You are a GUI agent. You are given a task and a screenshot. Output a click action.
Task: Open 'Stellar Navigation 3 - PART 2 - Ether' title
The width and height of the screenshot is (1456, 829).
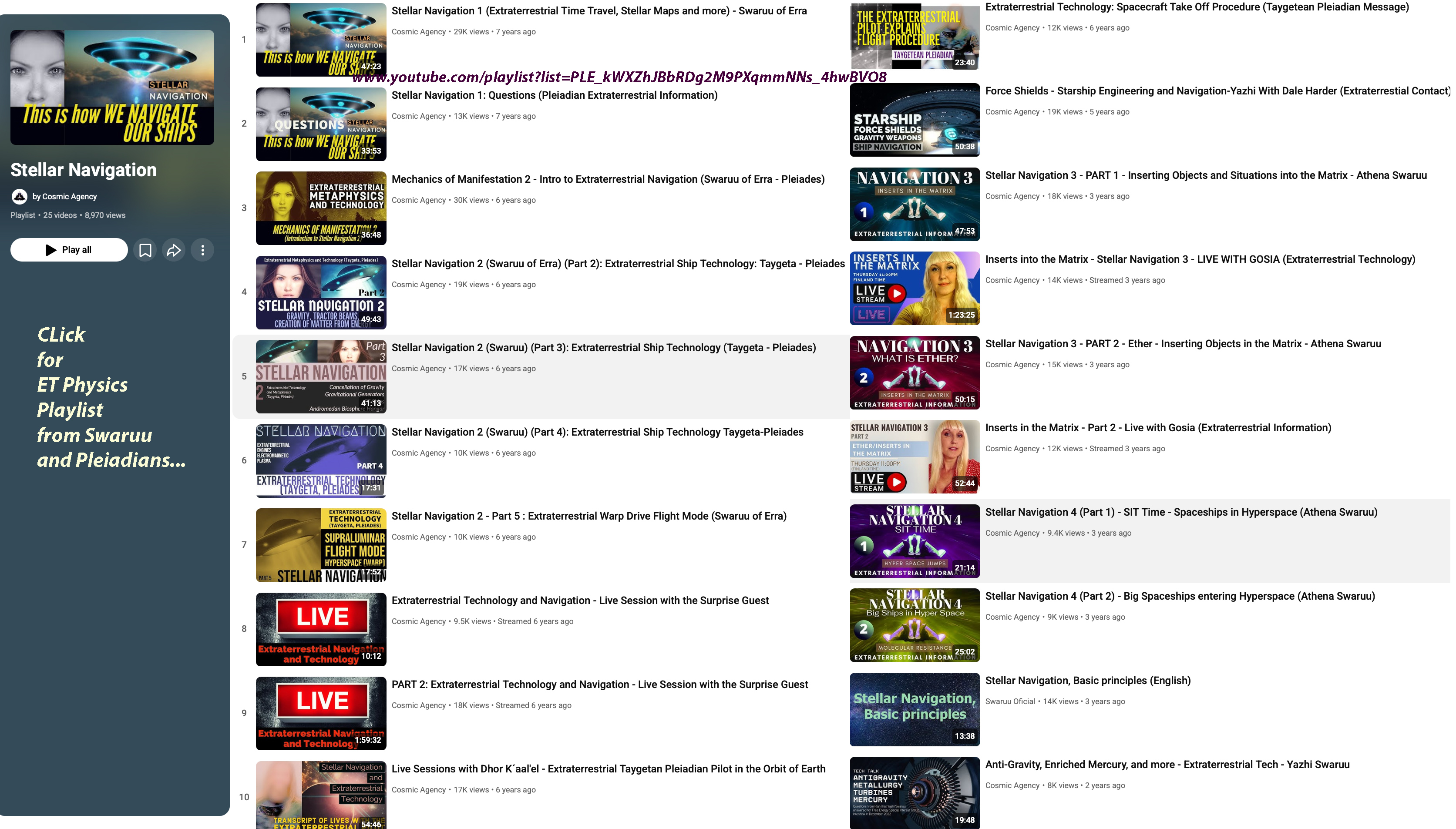1183,344
